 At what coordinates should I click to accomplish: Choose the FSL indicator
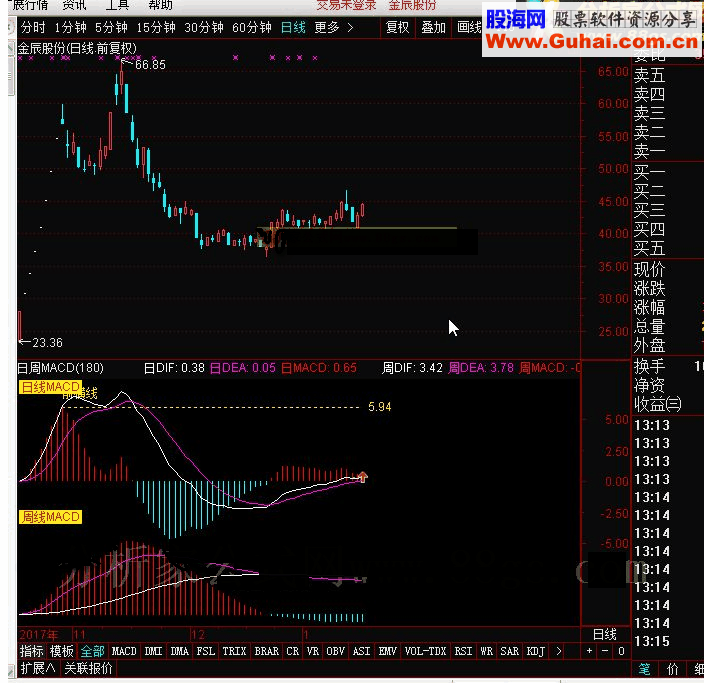click(206, 651)
